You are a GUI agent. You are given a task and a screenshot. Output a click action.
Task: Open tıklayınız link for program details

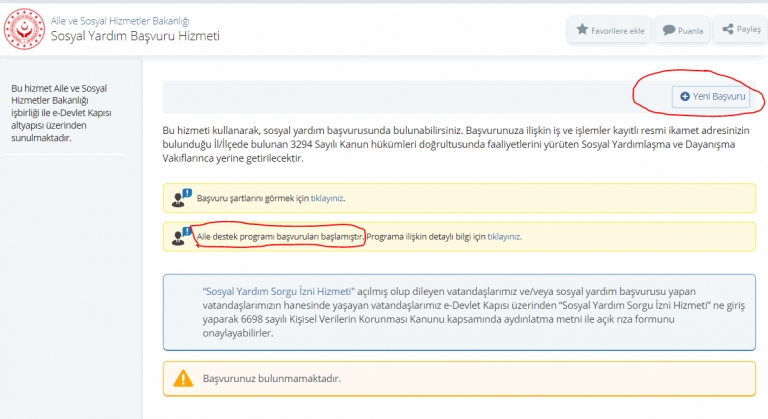coord(503,237)
